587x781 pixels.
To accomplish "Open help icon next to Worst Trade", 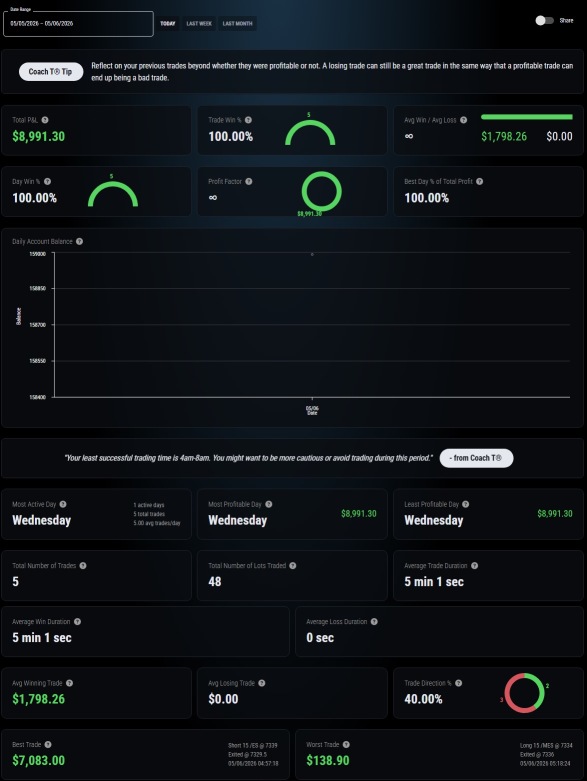I will coord(346,745).
